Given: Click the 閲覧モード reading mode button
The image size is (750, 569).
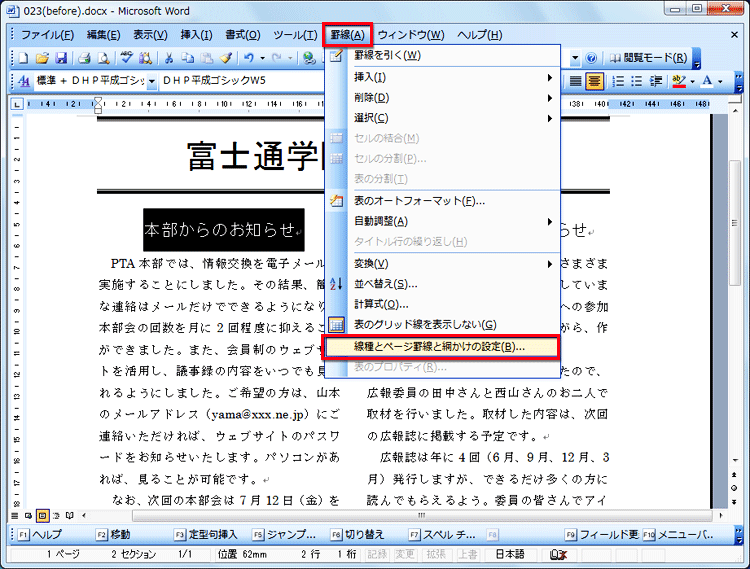Looking at the screenshot, I should (648, 58).
